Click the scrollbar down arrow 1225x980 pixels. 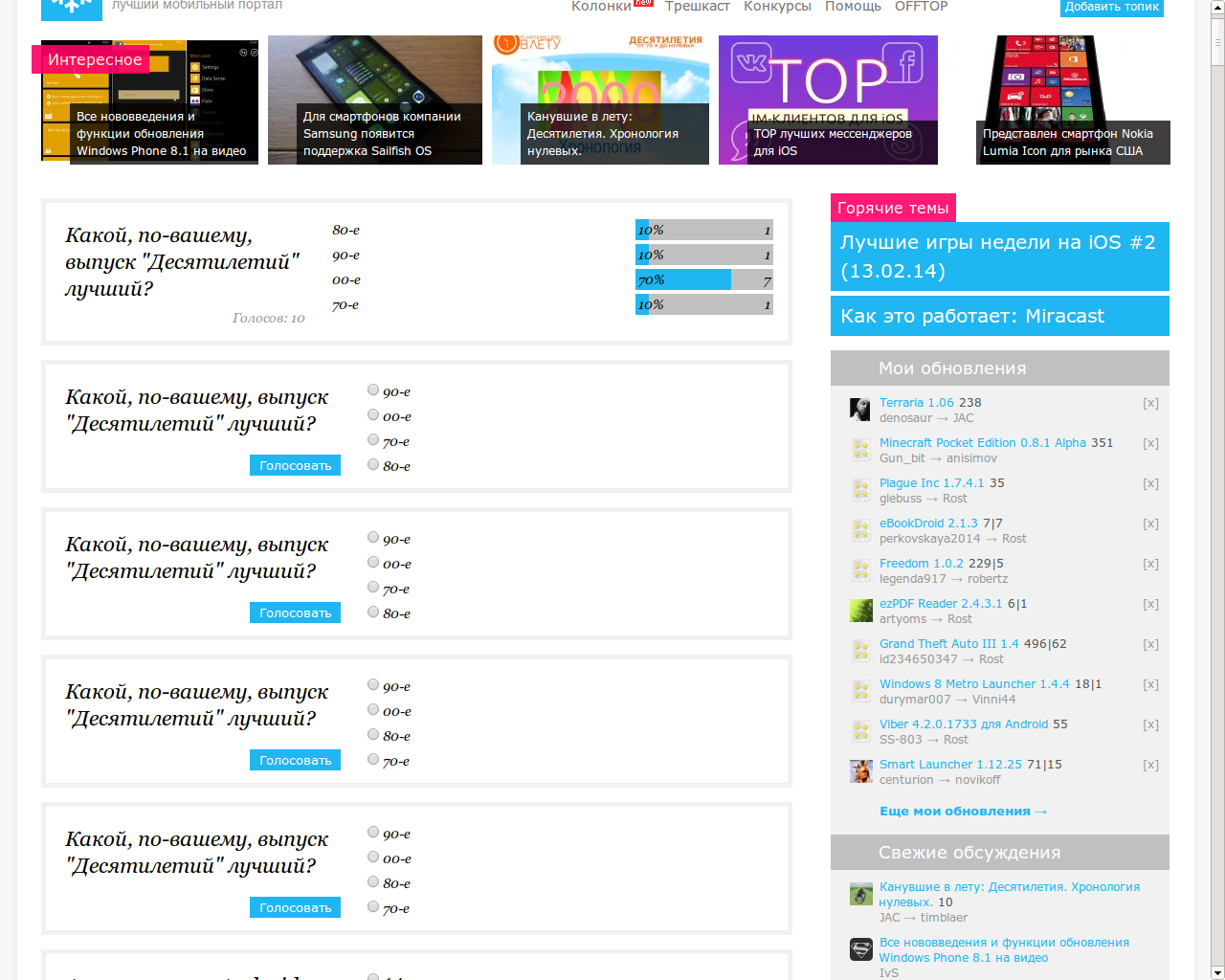pyautogui.click(x=1217, y=972)
